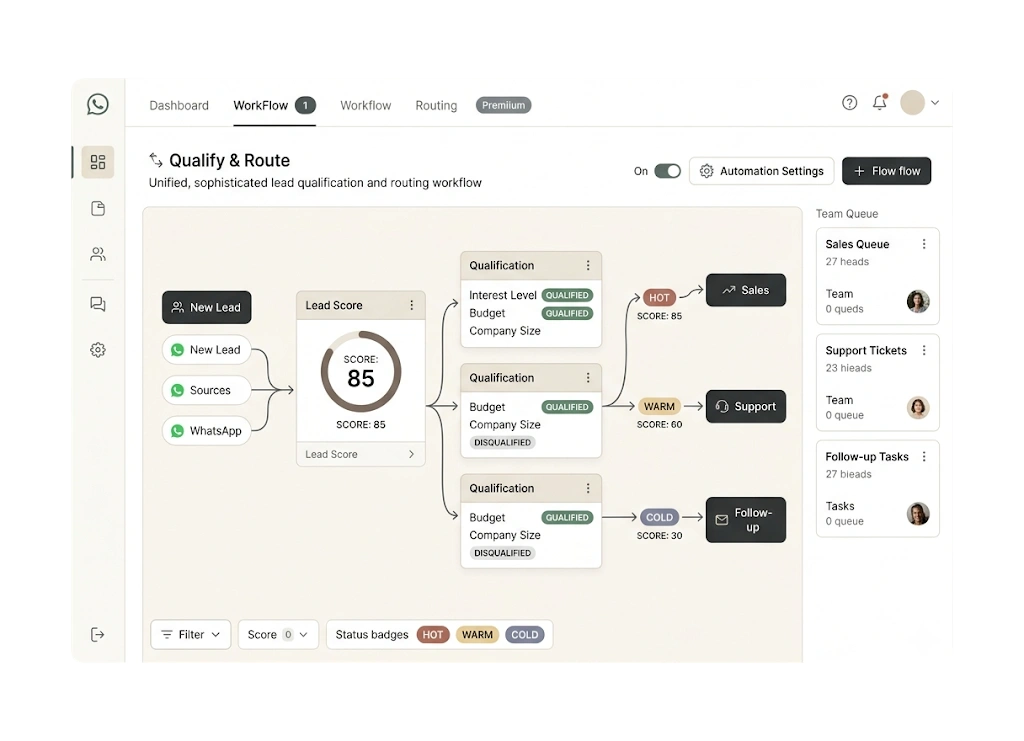This screenshot has height=741, width=1024.
Task: Open Automation Settings
Action: pos(761,171)
